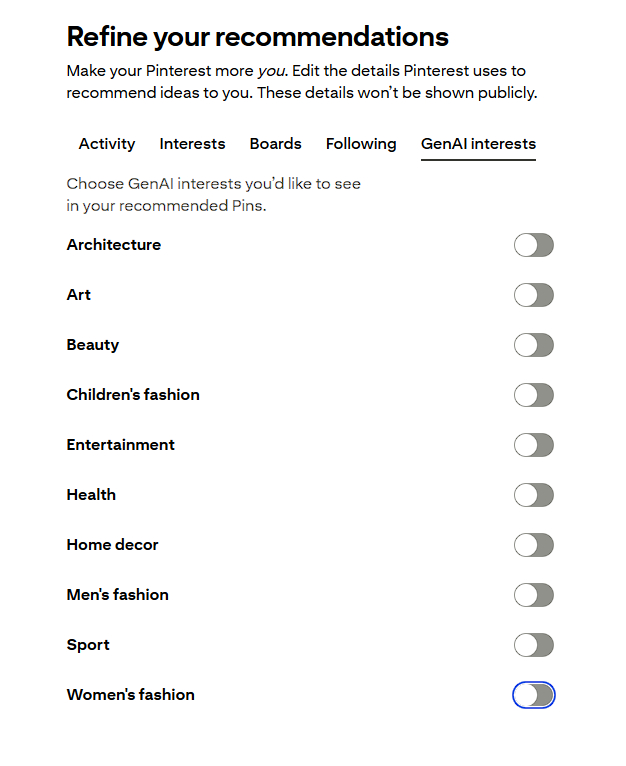Switch on Women's fashion toggle
Viewport: 626px width, 766px height.
[x=533, y=695]
